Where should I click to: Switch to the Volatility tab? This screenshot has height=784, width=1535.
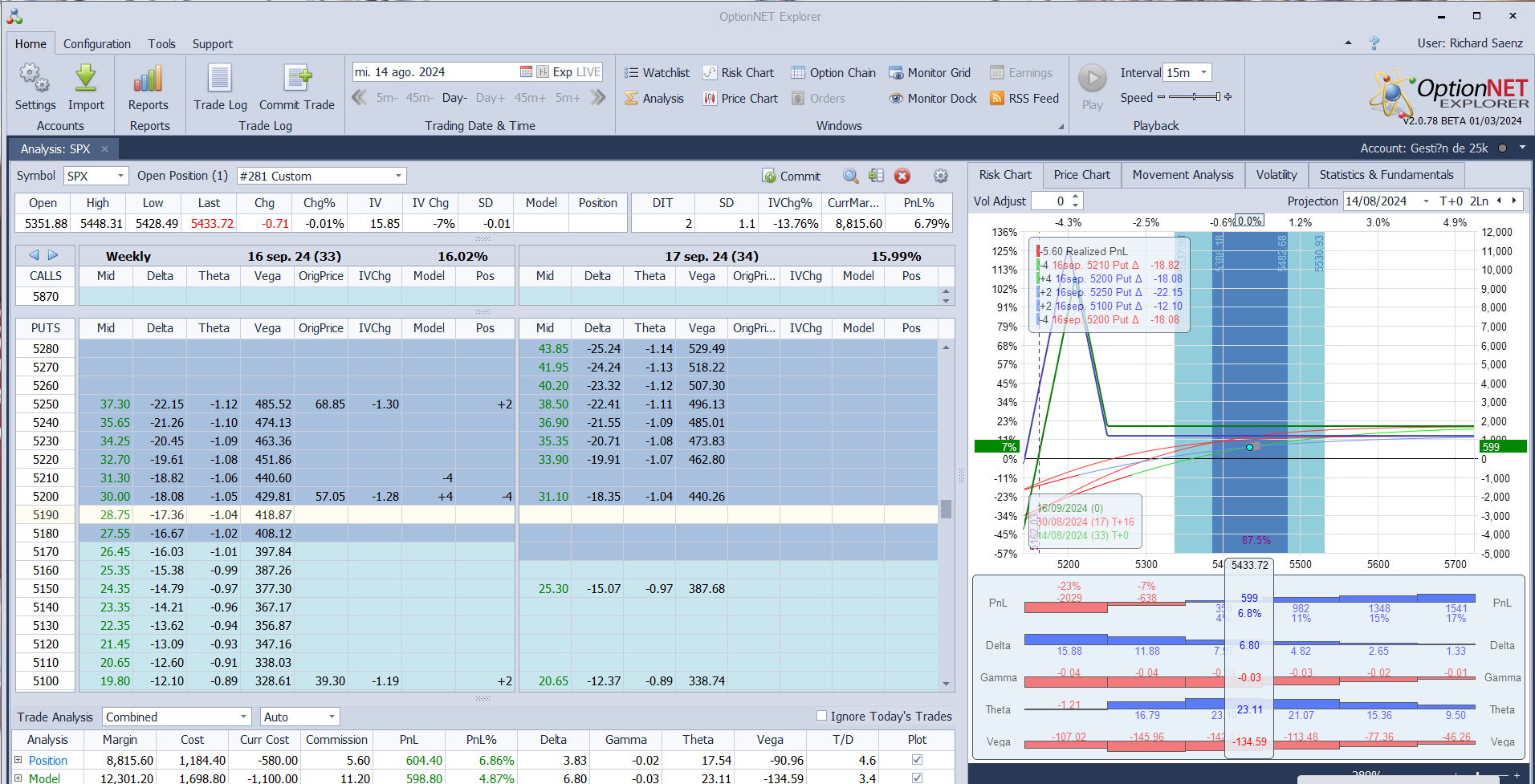click(x=1276, y=175)
